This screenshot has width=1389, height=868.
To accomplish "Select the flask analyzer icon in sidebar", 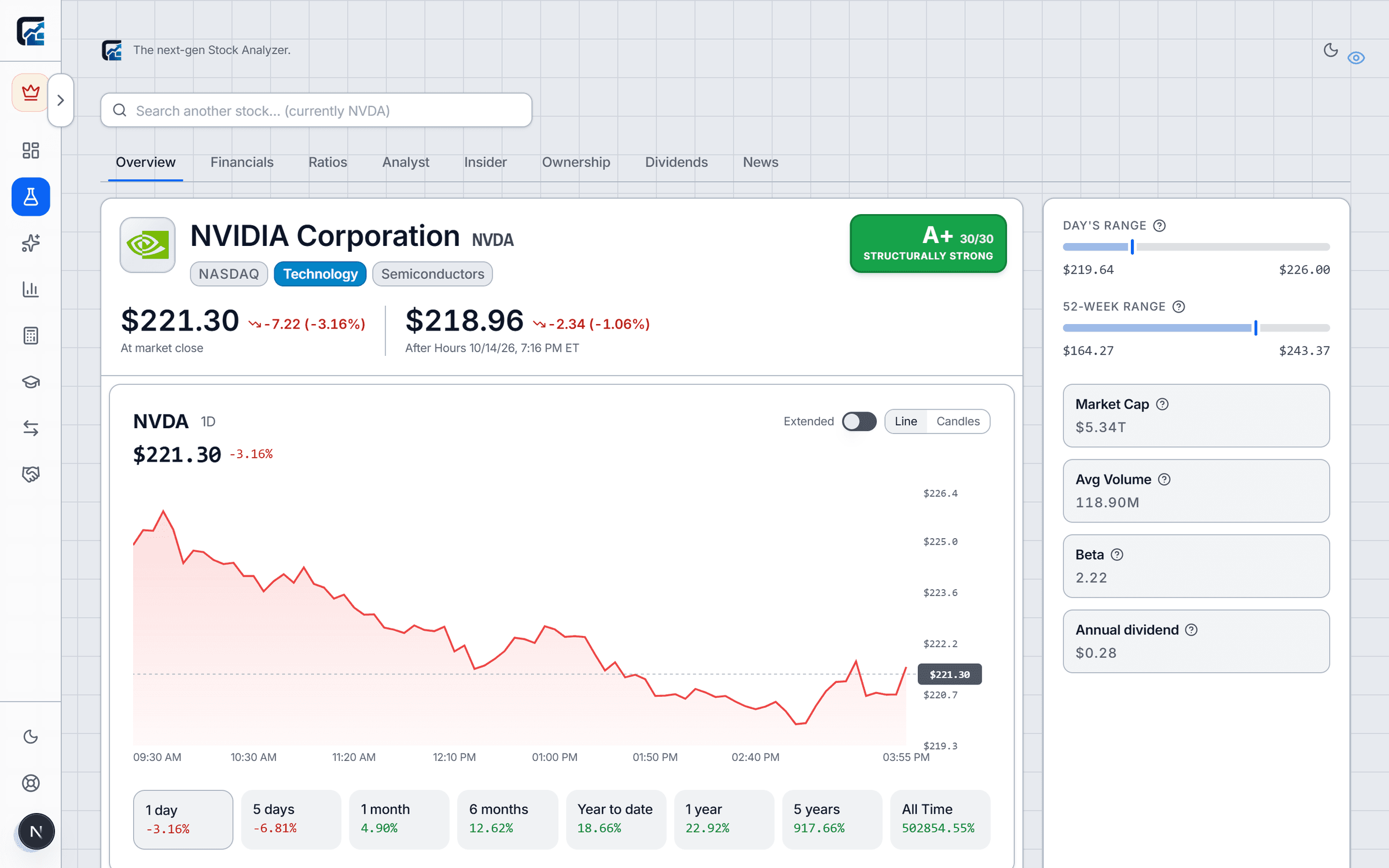I will pos(31,197).
